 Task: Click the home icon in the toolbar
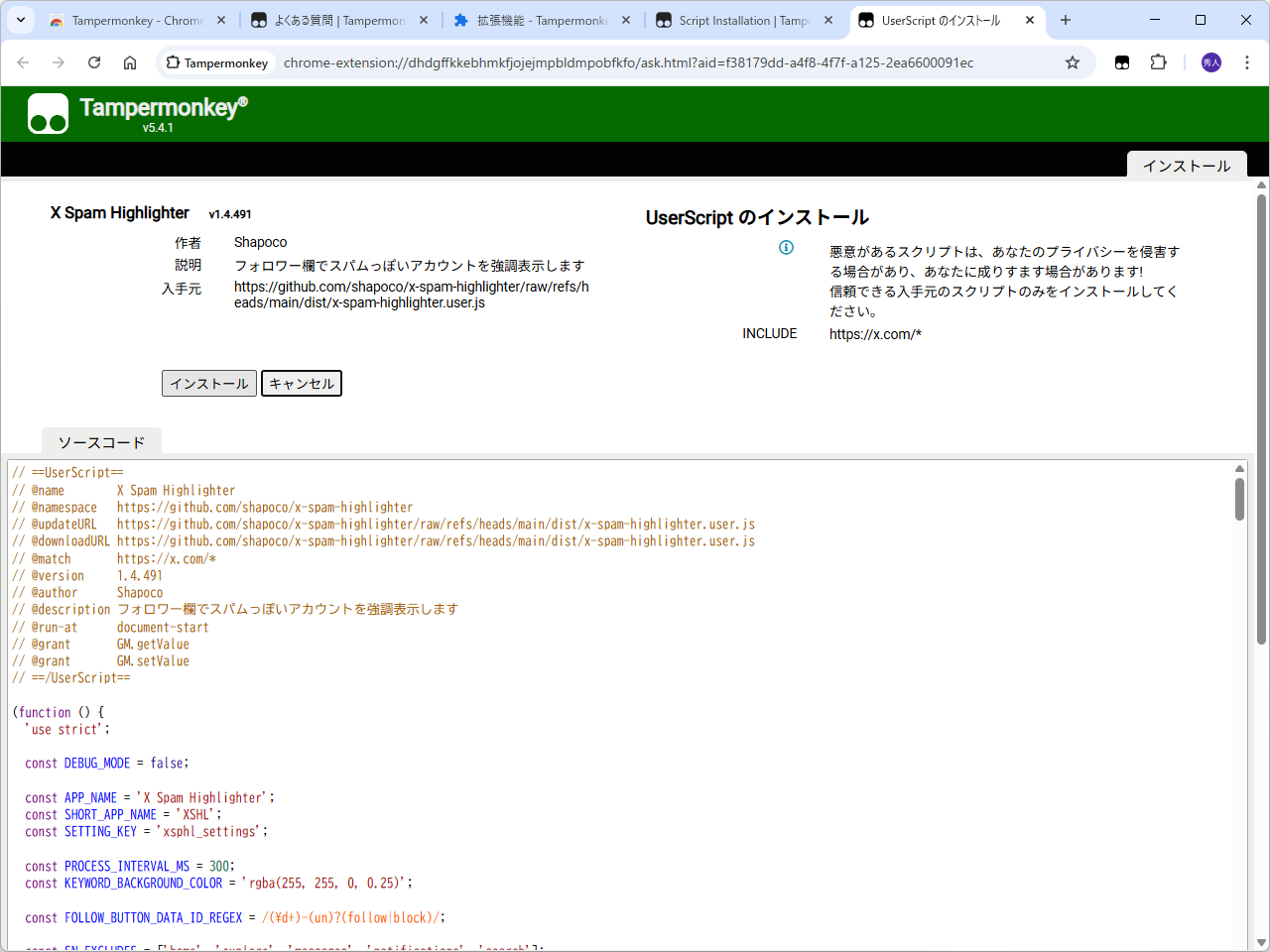point(130,61)
